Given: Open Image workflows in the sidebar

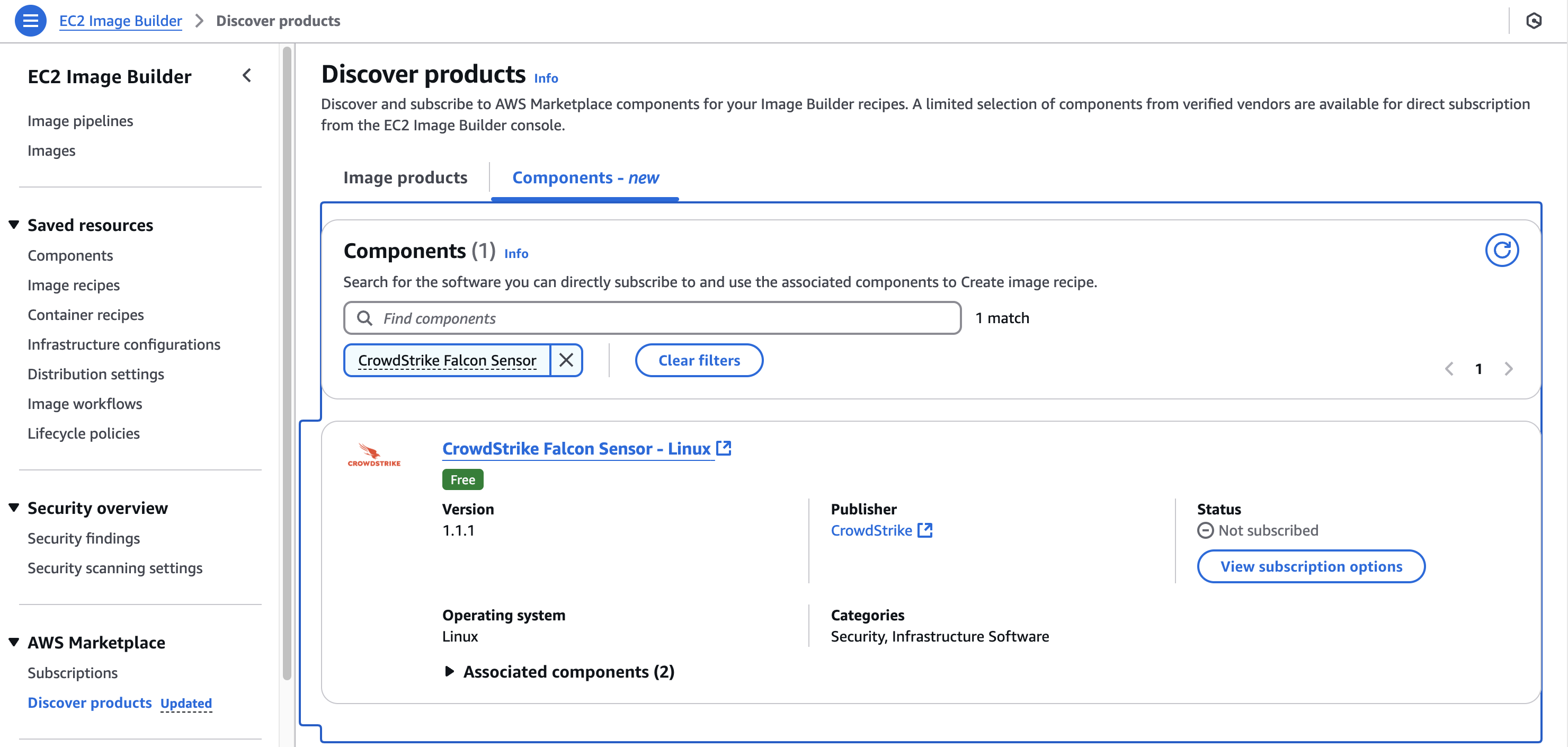Looking at the screenshot, I should point(85,404).
